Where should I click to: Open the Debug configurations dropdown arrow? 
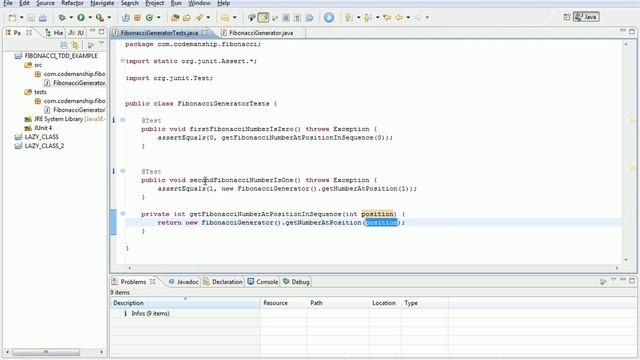(x=71, y=18)
